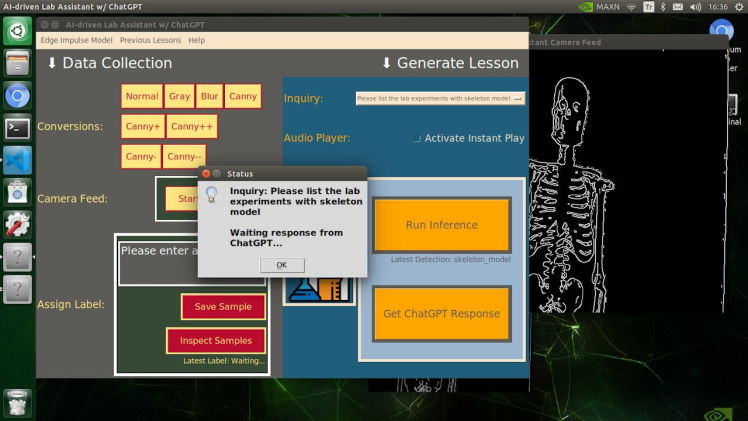The image size is (748, 421).
Task: Open the Files manager in the dock
Action: click(x=17, y=63)
